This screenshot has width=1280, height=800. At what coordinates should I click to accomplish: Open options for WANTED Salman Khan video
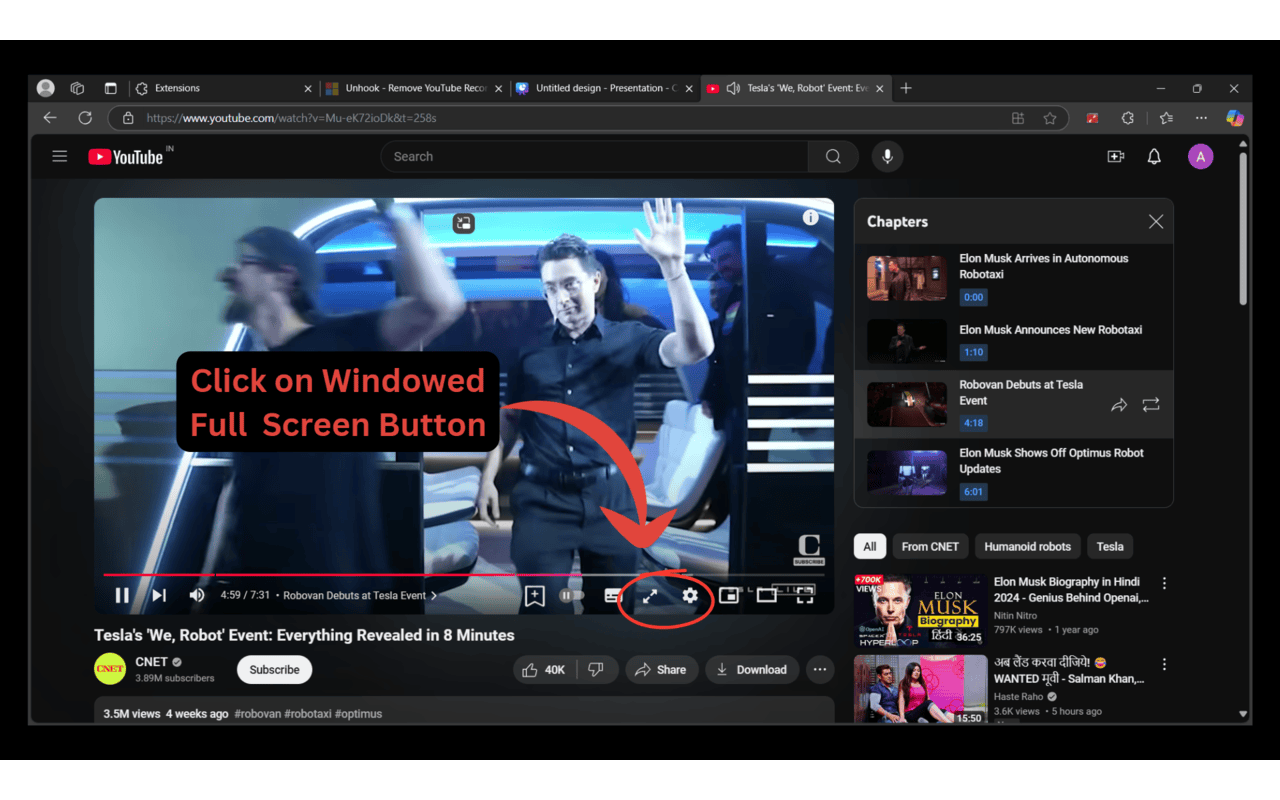click(1164, 664)
